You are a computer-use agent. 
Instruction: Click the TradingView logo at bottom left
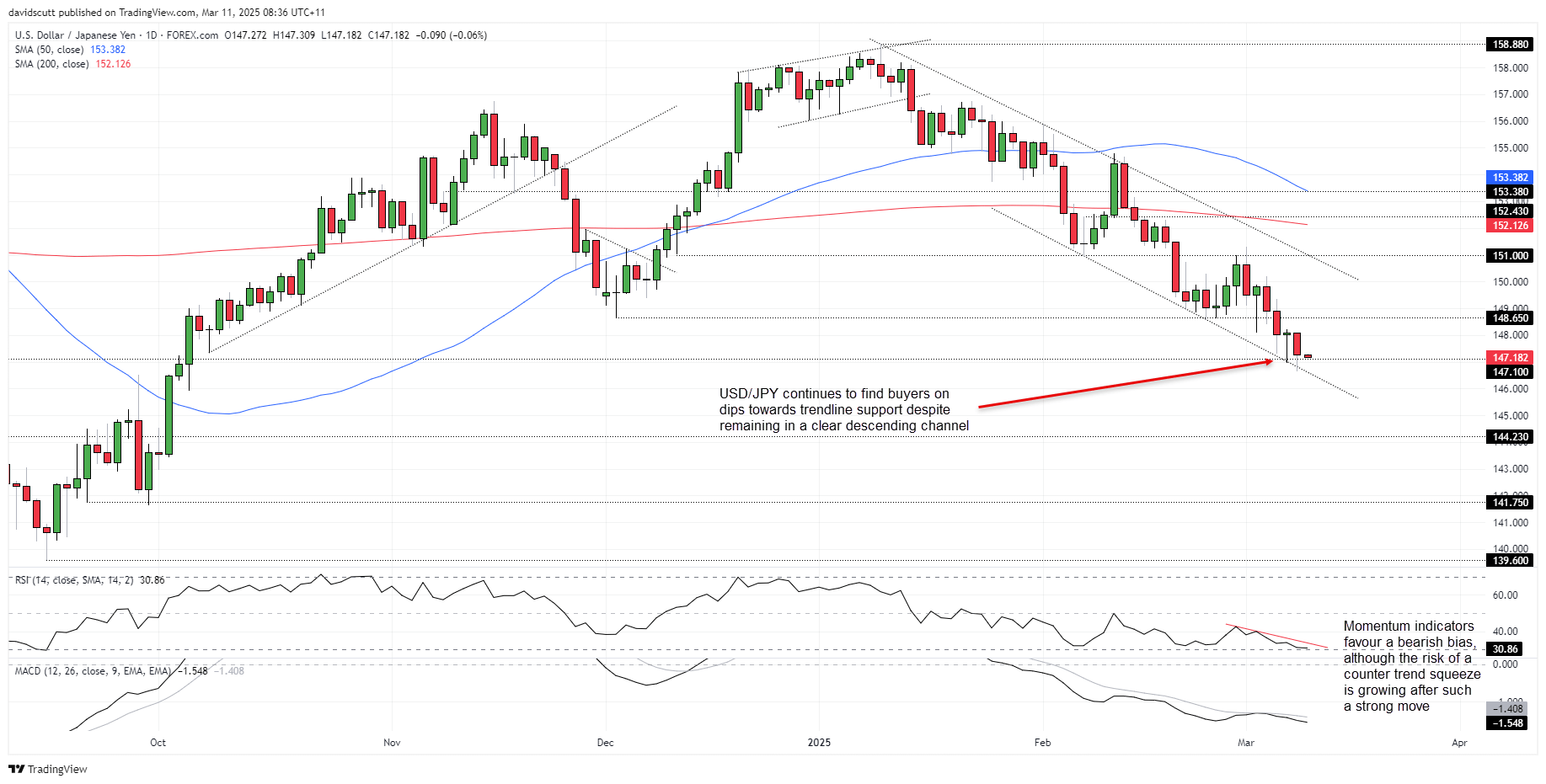pyautogui.click(x=48, y=769)
